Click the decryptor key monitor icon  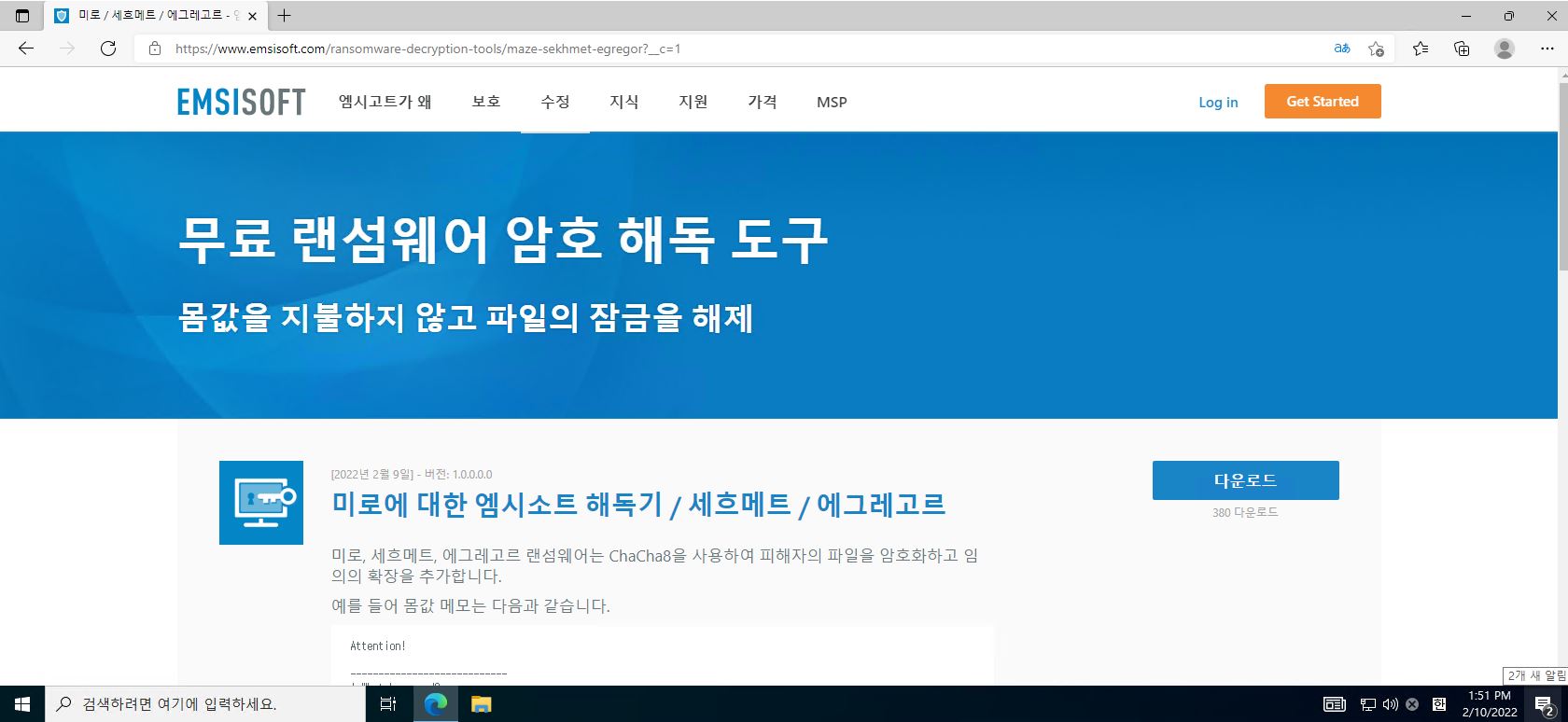(x=261, y=503)
